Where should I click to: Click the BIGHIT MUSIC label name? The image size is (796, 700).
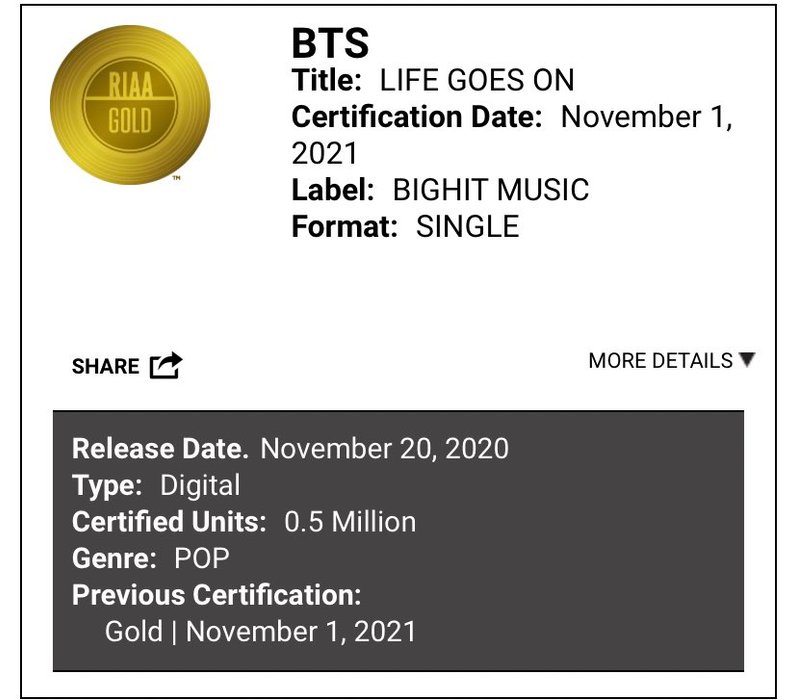pyautogui.click(x=491, y=190)
